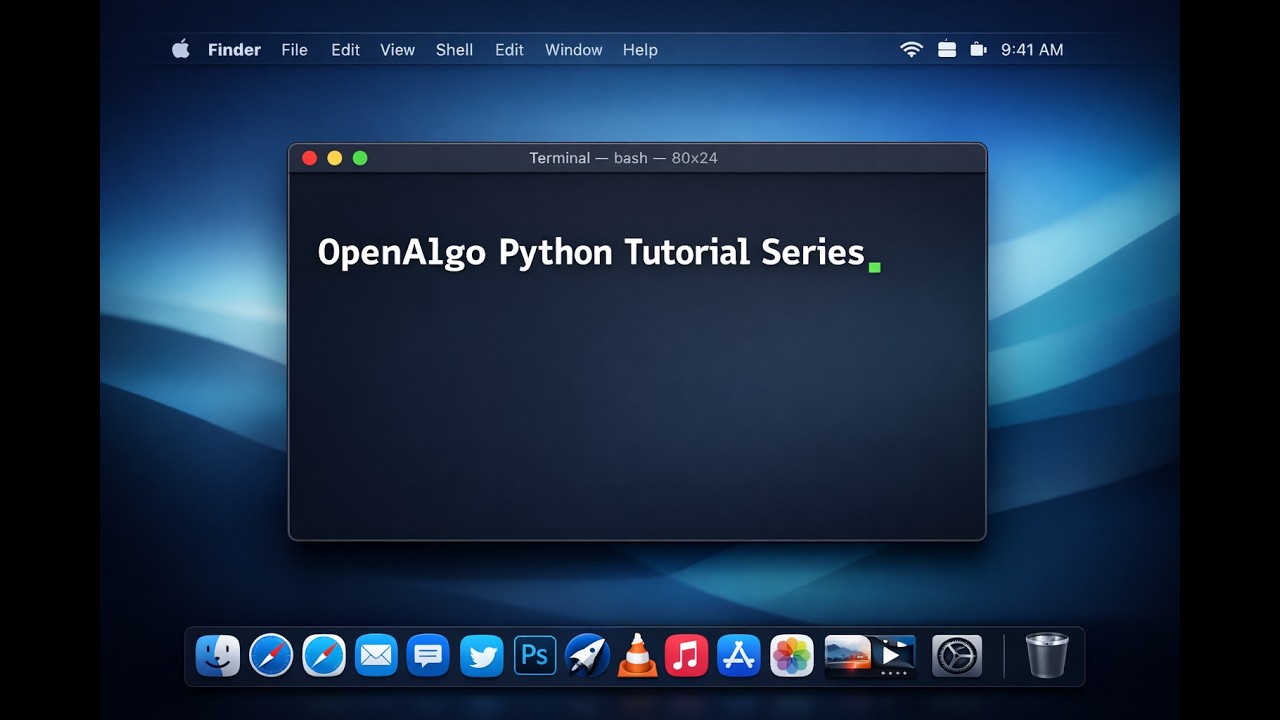This screenshot has height=720, width=1280.
Task: Open the Trash in the dock
Action: coord(1047,656)
